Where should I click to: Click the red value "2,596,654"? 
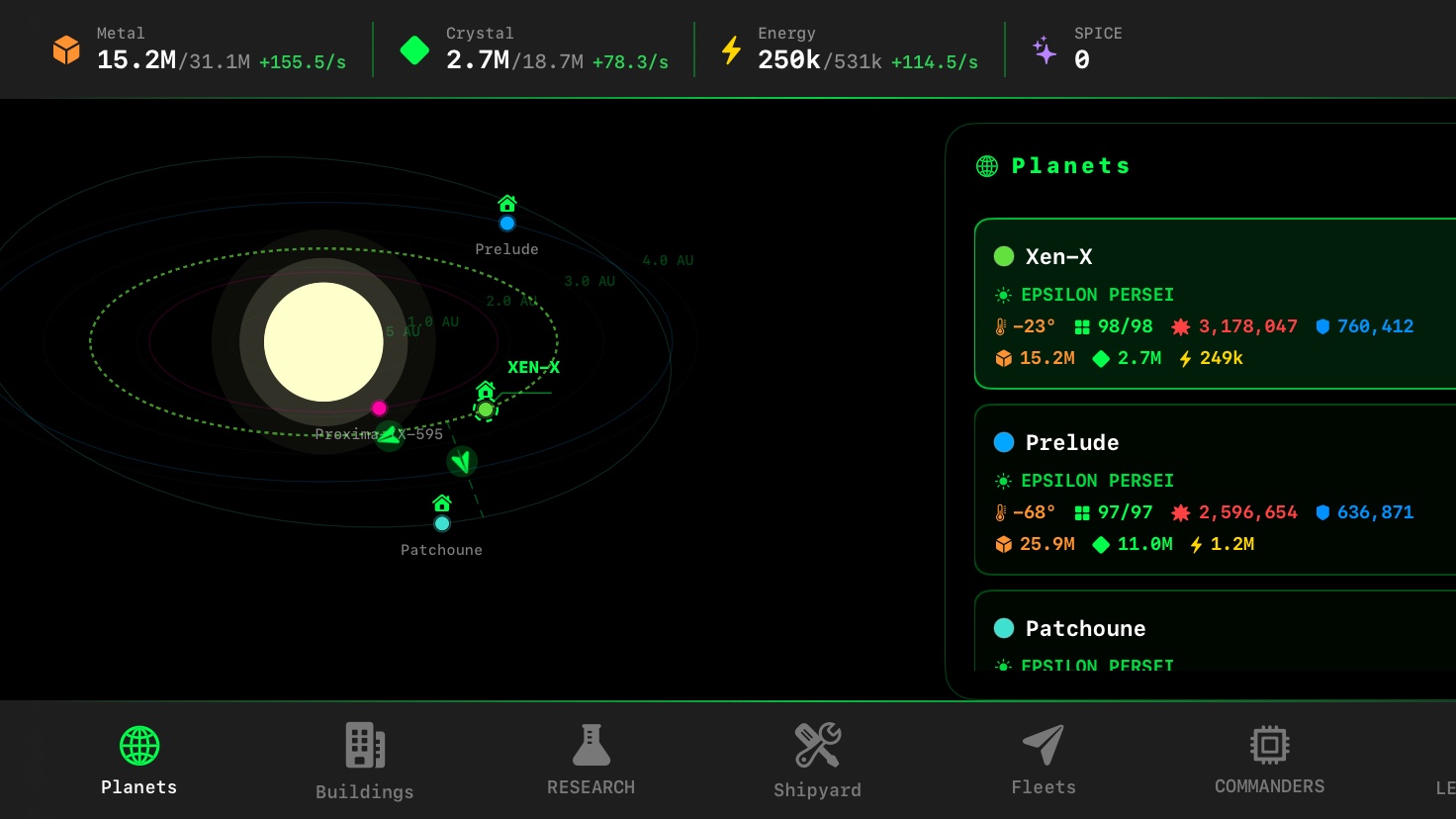(1248, 512)
